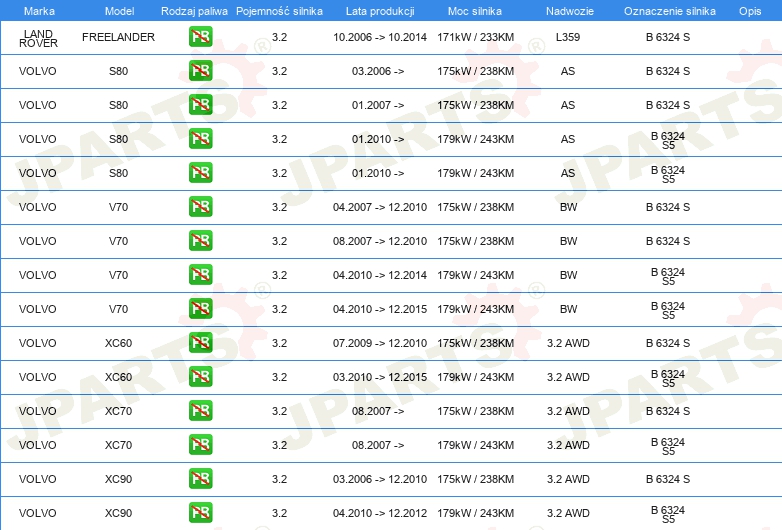Click the B 6324 S5 engine code in the XC90 04.2010 row

(x=668, y=515)
